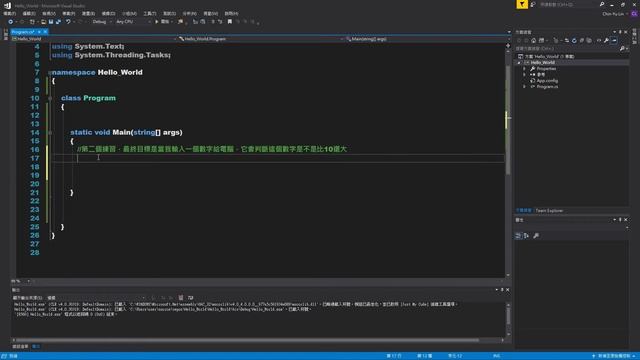Select App.config in Solution Explorer
The height and width of the screenshot is (360, 640).
tap(547, 81)
